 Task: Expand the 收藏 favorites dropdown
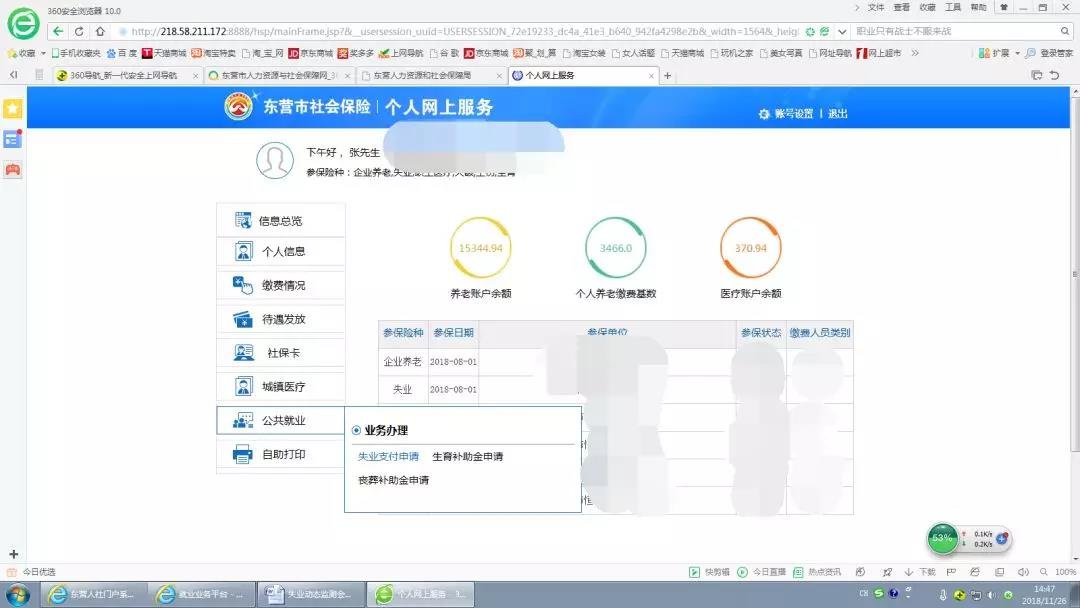pyautogui.click(x=42, y=53)
